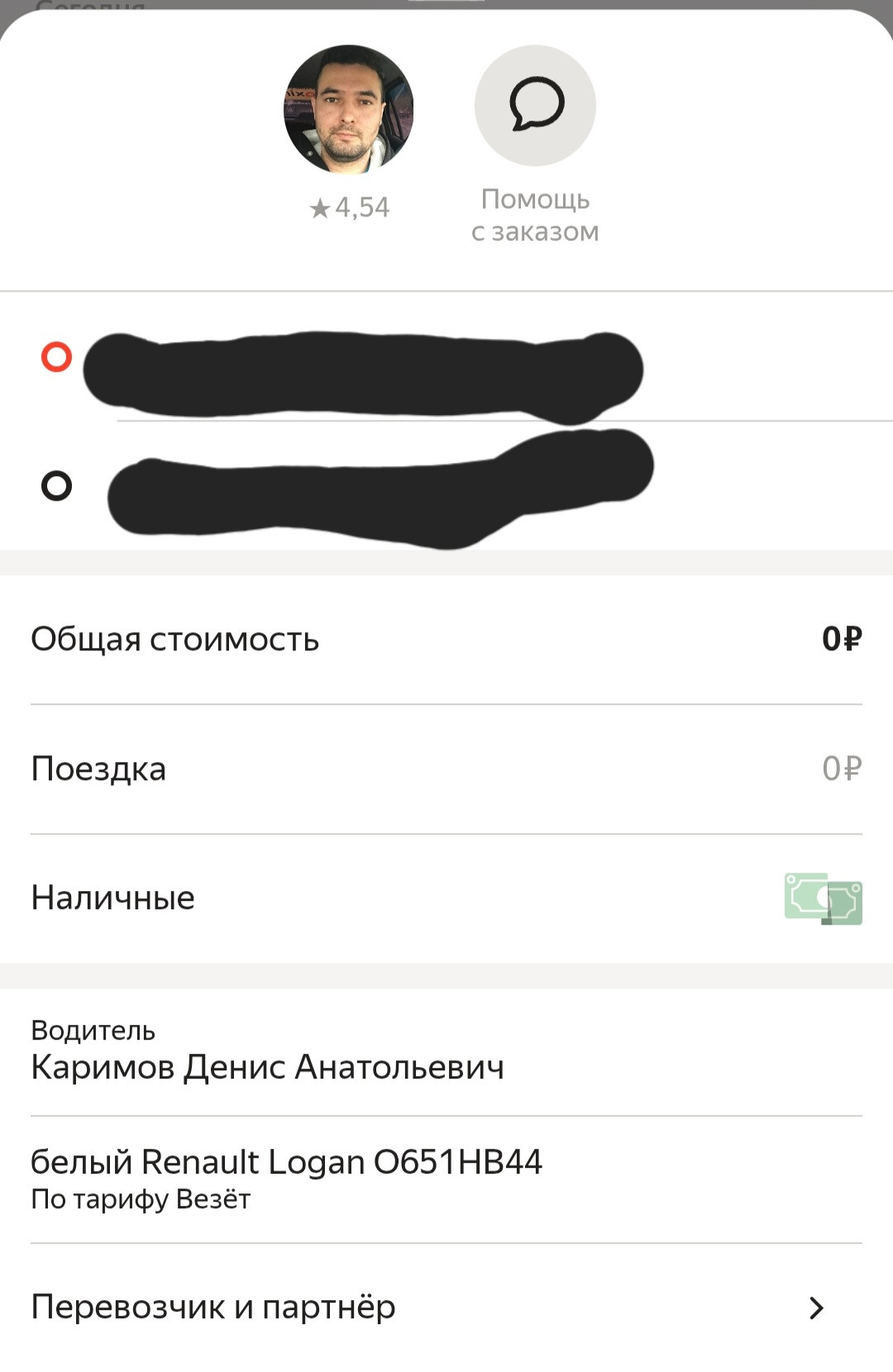Open the "Общая стоимость" total cost row
The width and height of the screenshot is (893, 1372).
pos(446,640)
